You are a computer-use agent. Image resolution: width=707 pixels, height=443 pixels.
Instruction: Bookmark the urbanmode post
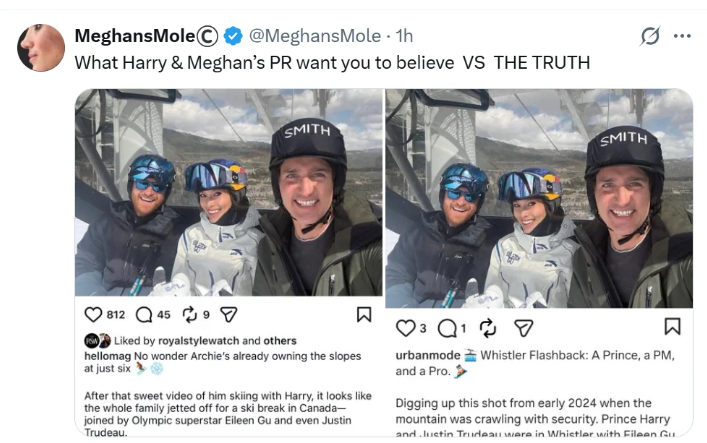tap(673, 326)
